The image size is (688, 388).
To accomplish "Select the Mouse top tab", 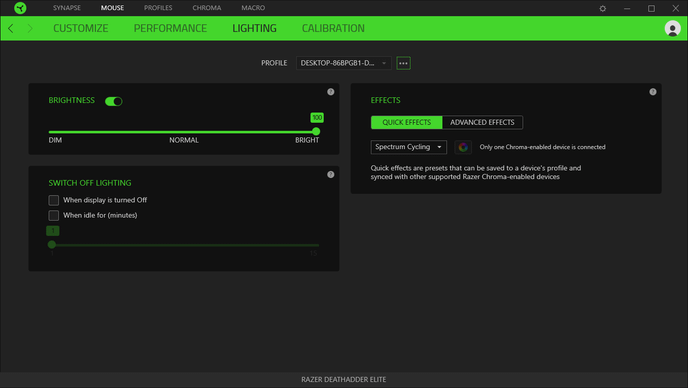I will click(112, 8).
